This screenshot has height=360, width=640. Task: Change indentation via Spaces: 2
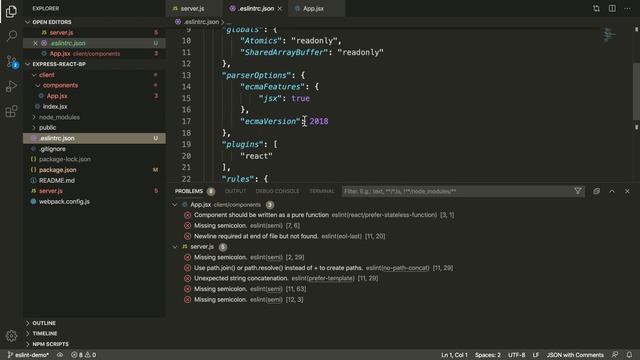pyautogui.click(x=487, y=355)
